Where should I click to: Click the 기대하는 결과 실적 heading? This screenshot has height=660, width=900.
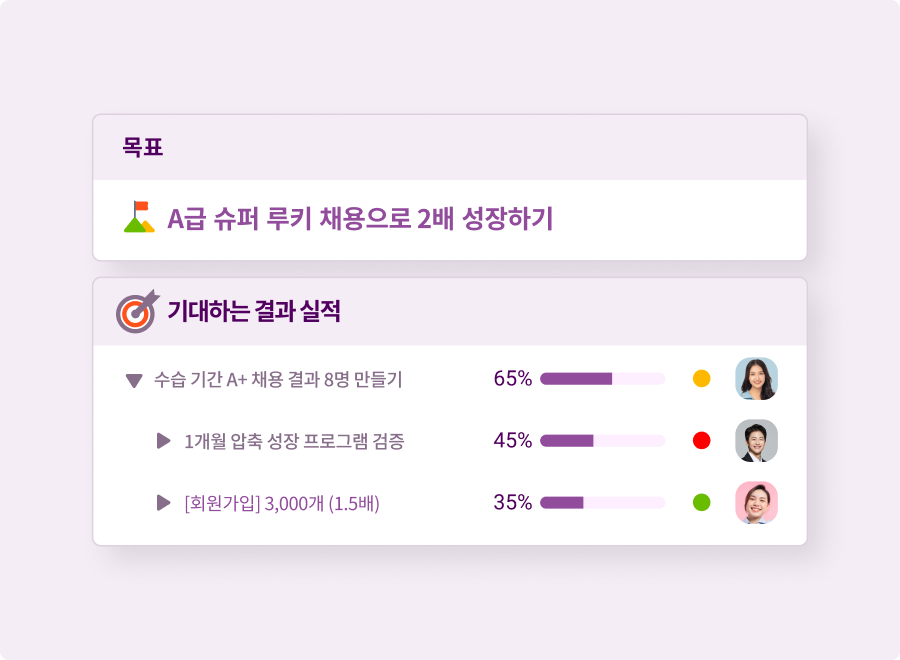254,311
